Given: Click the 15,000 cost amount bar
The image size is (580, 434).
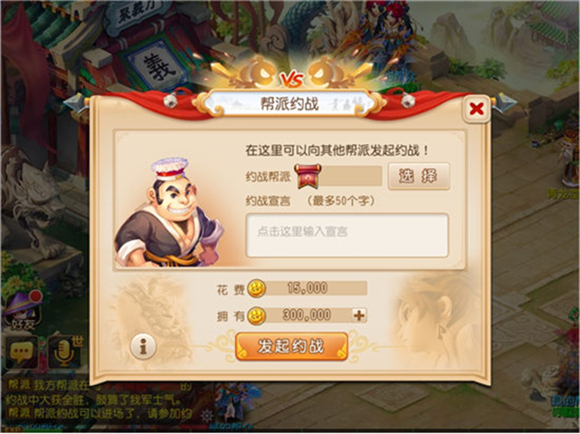Looking at the screenshot, I should click(316, 288).
